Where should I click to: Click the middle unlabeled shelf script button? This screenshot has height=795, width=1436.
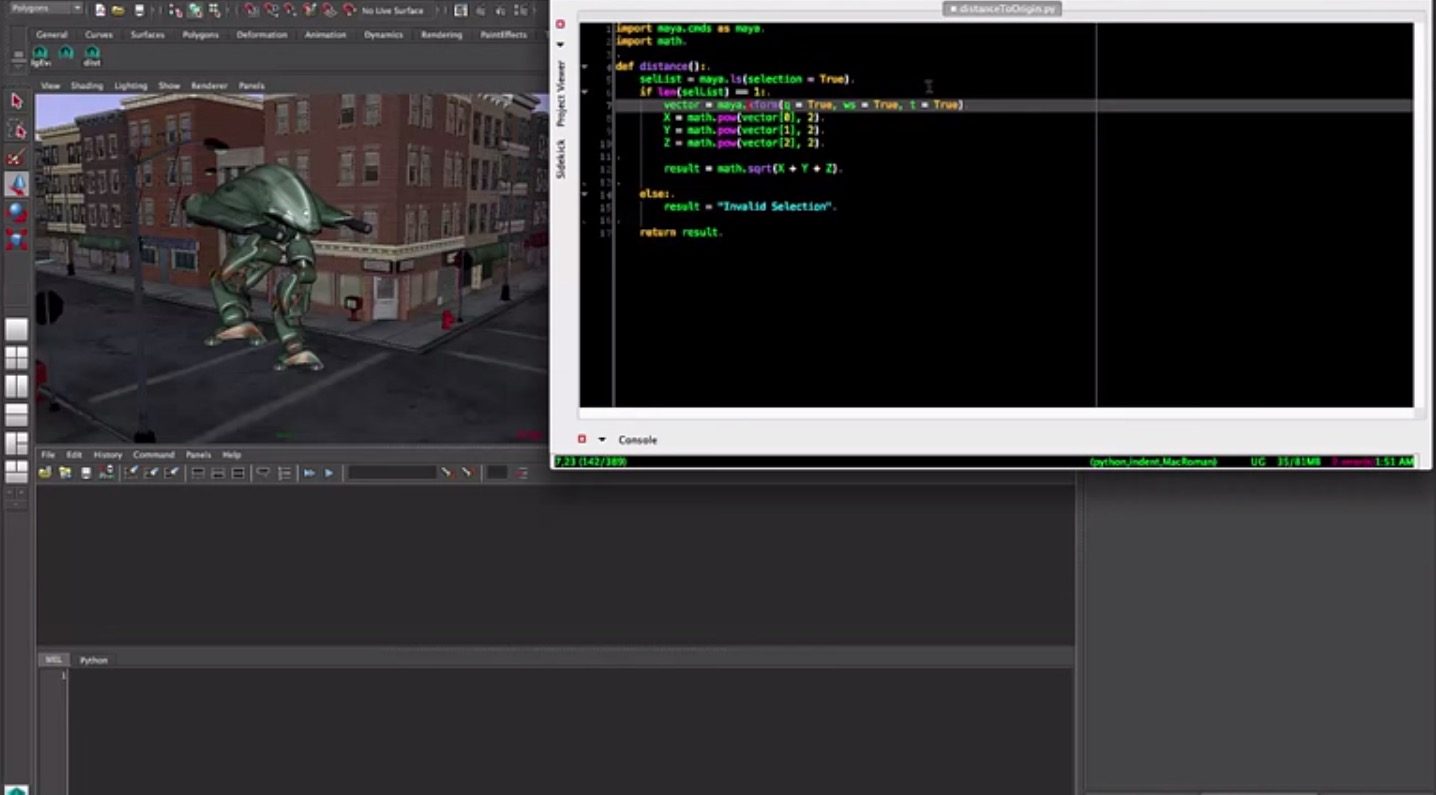[x=66, y=54]
